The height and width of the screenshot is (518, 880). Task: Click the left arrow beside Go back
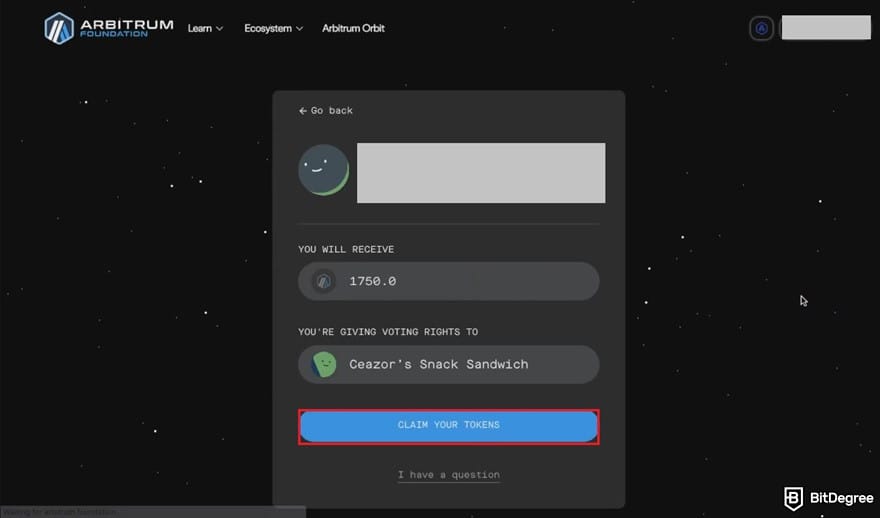[303, 111]
